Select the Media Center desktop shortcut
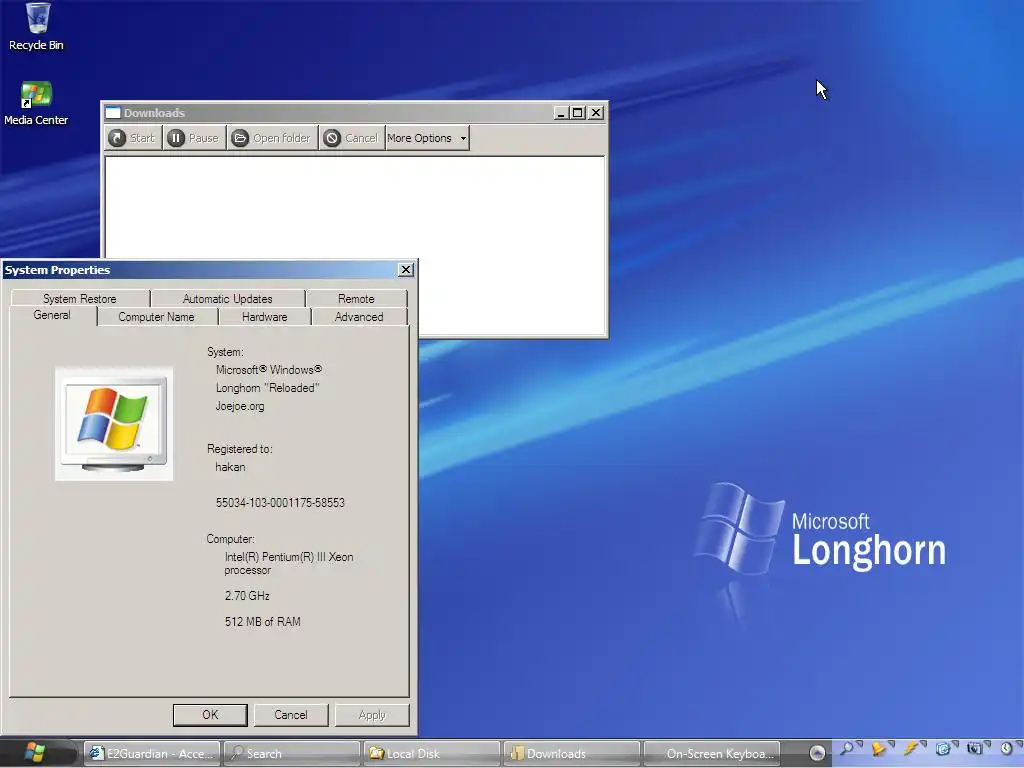1024x768 pixels. 36,103
